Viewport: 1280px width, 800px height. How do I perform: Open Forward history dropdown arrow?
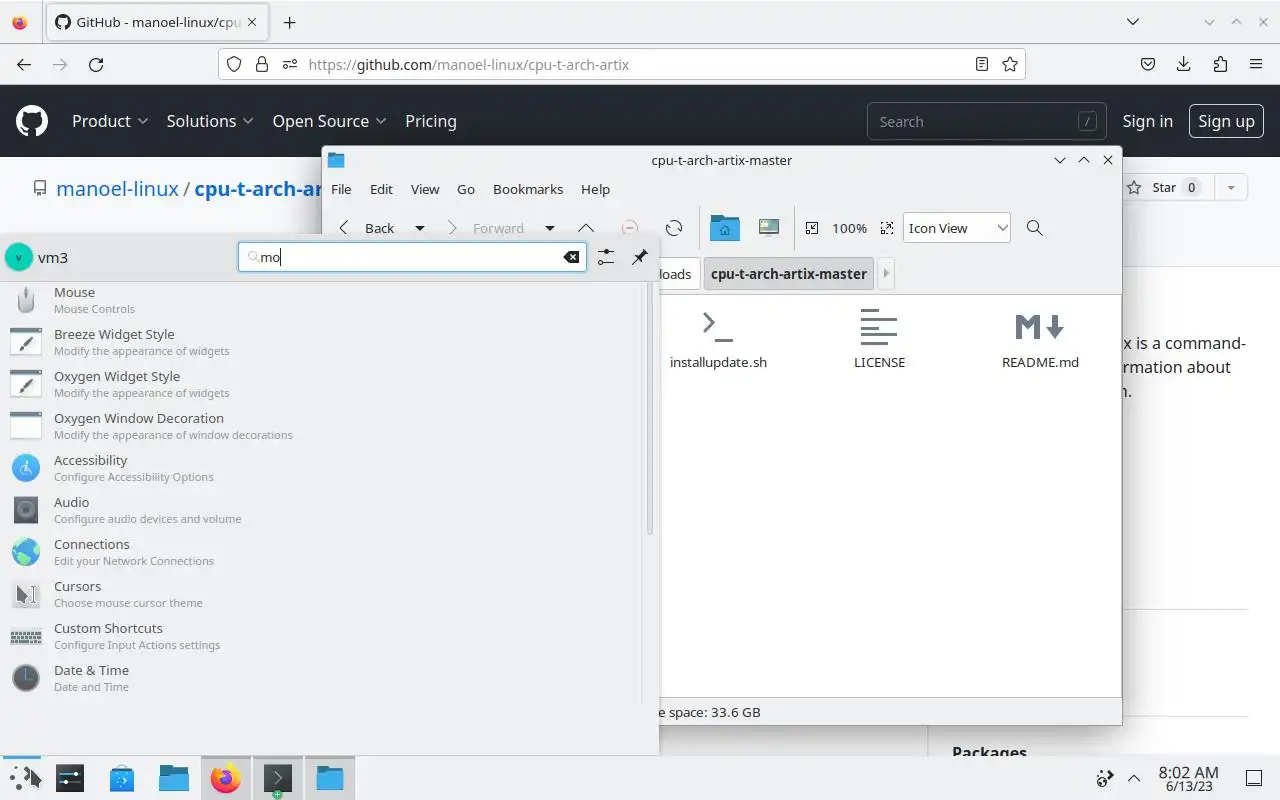coord(549,228)
